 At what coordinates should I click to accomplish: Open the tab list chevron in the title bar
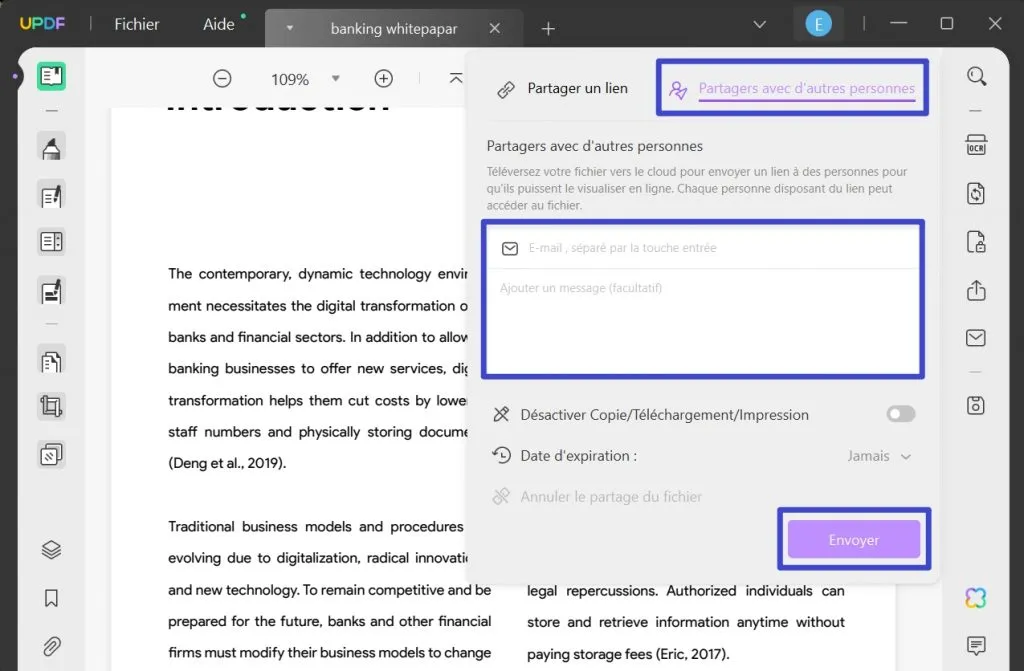tap(760, 25)
